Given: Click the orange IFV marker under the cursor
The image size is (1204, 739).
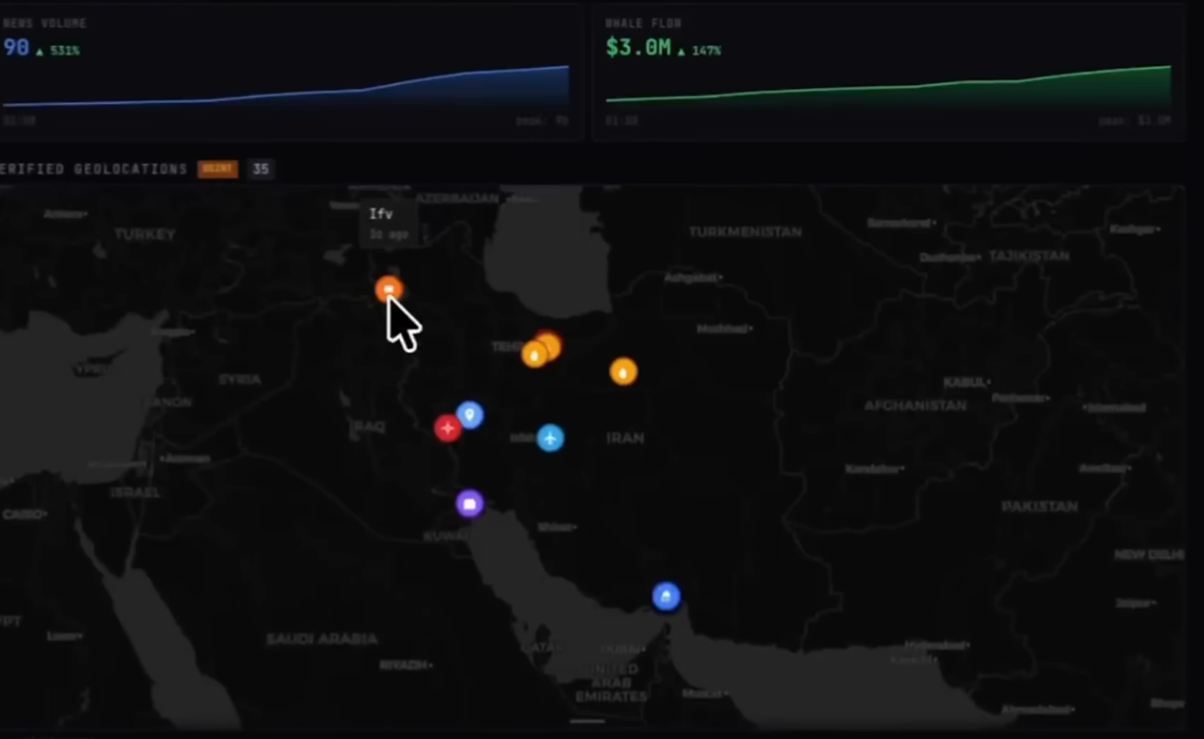Looking at the screenshot, I should (x=388, y=289).
